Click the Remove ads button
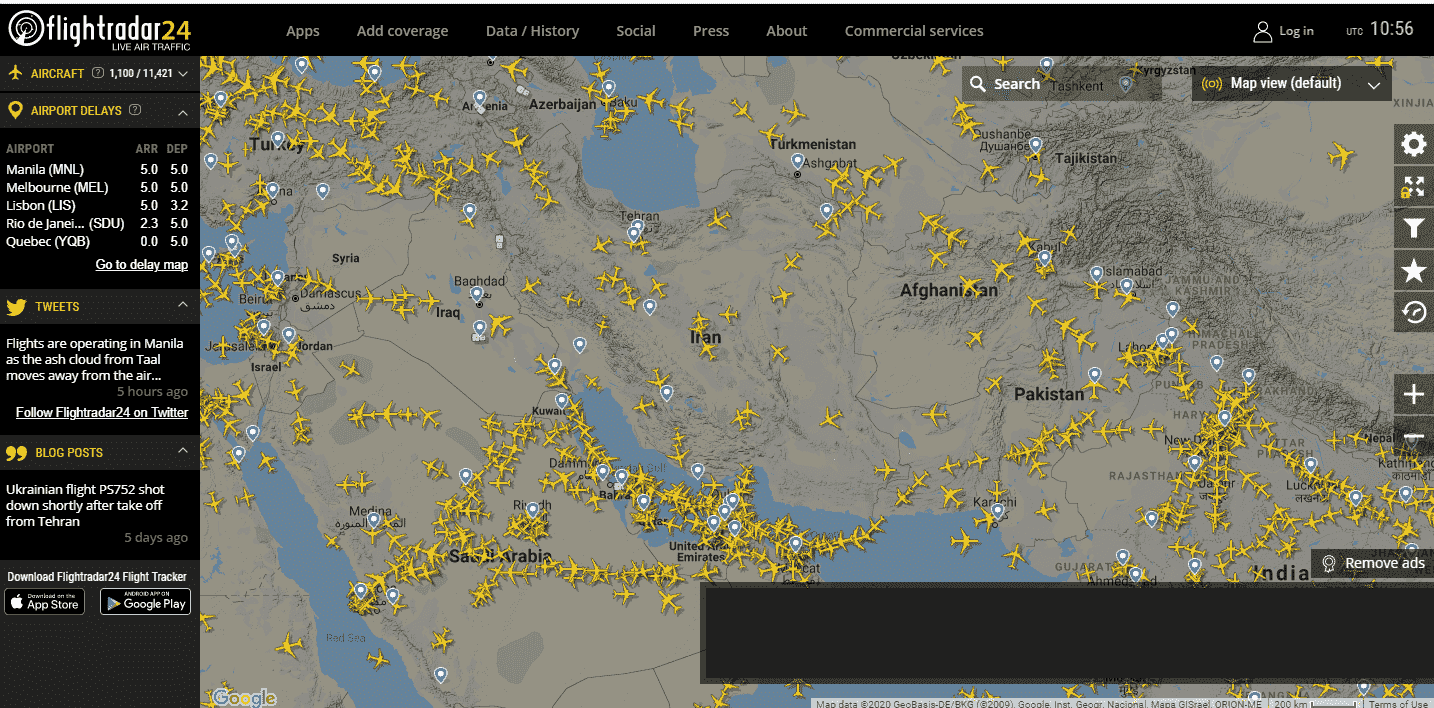 click(1373, 563)
